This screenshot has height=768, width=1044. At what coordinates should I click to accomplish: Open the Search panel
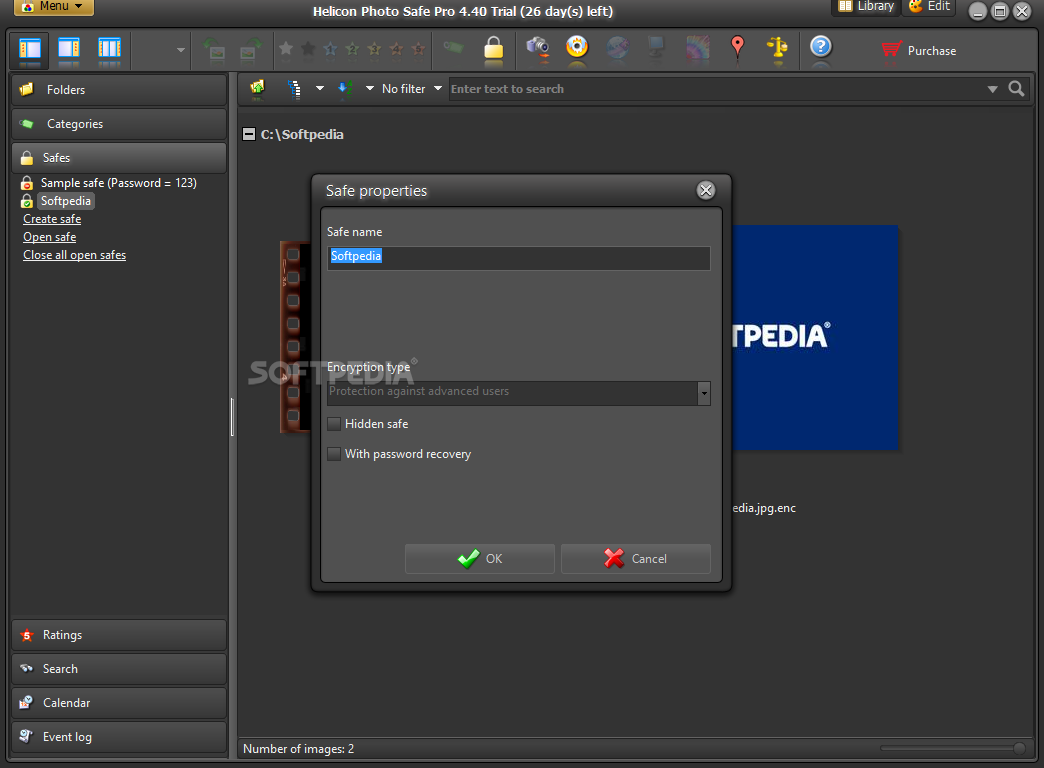119,669
